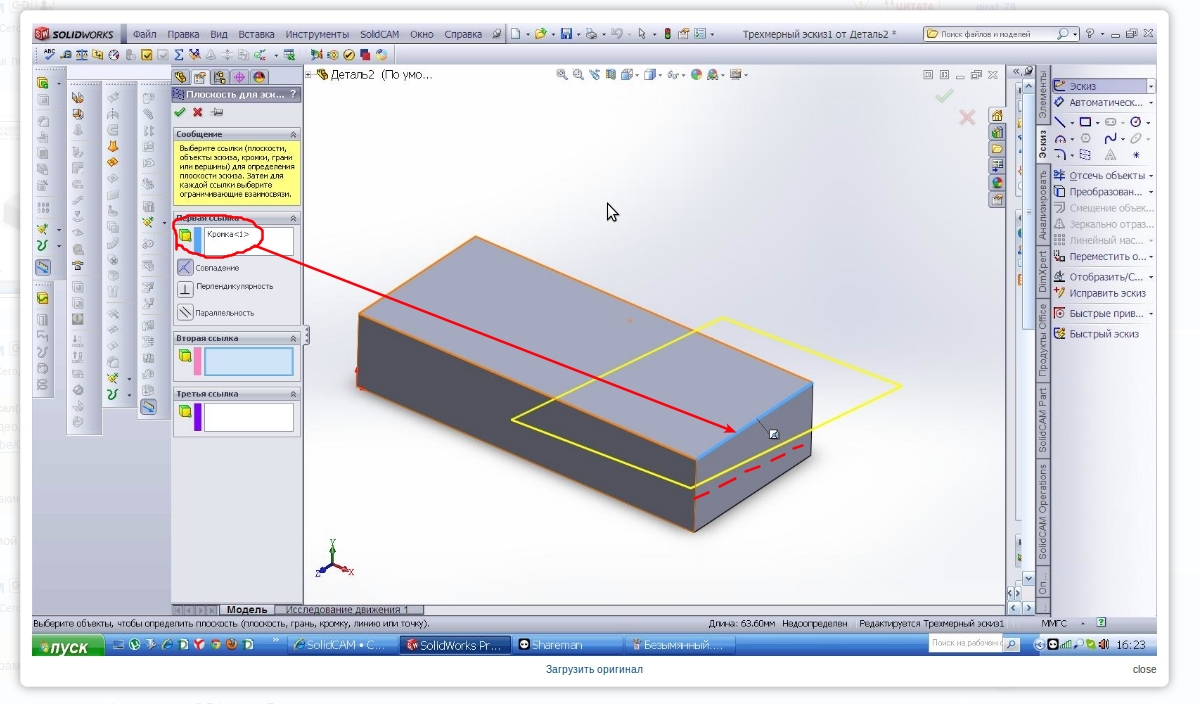Open the SolidWorks Resources home task pane
1200x704 pixels.
(997, 115)
